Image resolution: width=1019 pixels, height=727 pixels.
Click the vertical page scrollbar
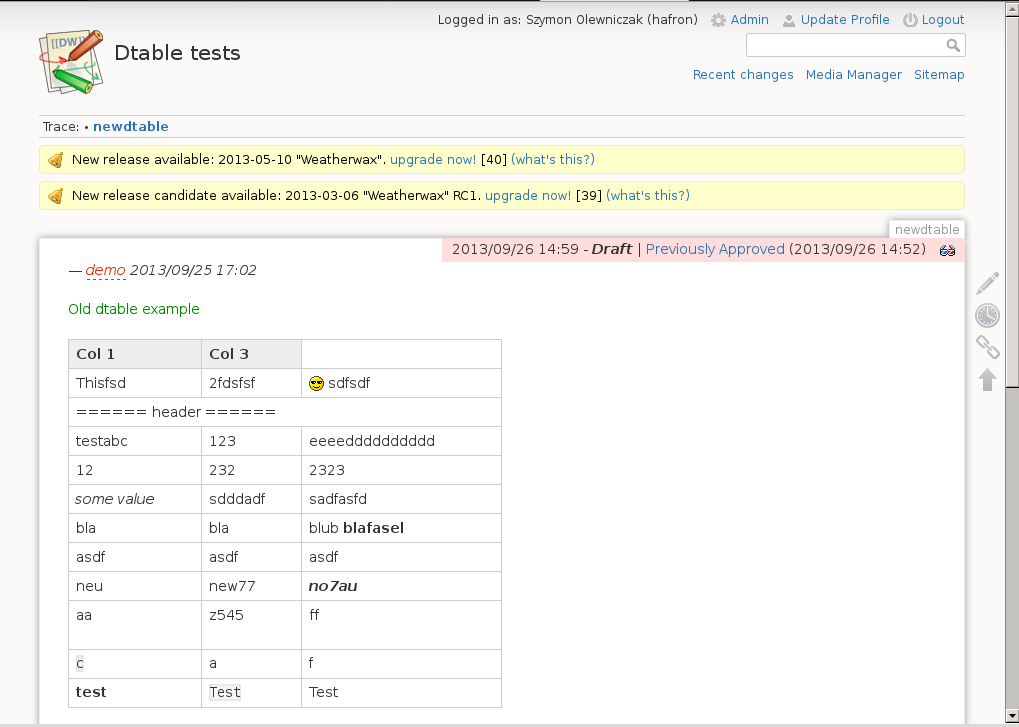(1011, 200)
